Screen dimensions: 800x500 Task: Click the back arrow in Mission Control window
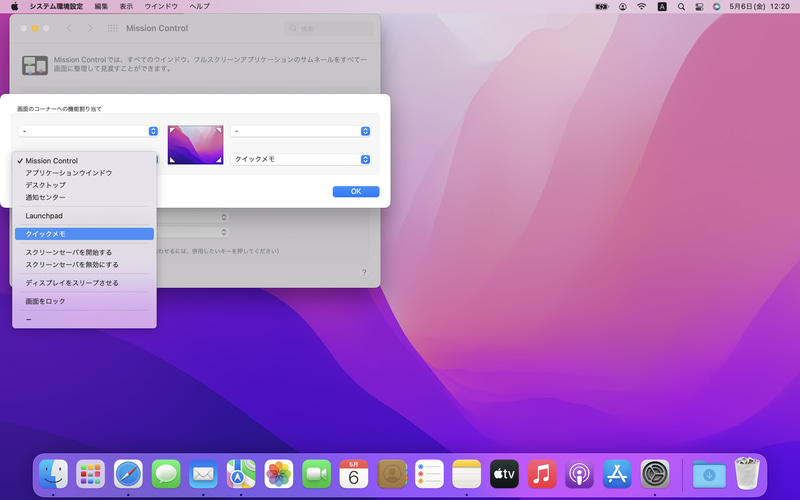pos(69,28)
